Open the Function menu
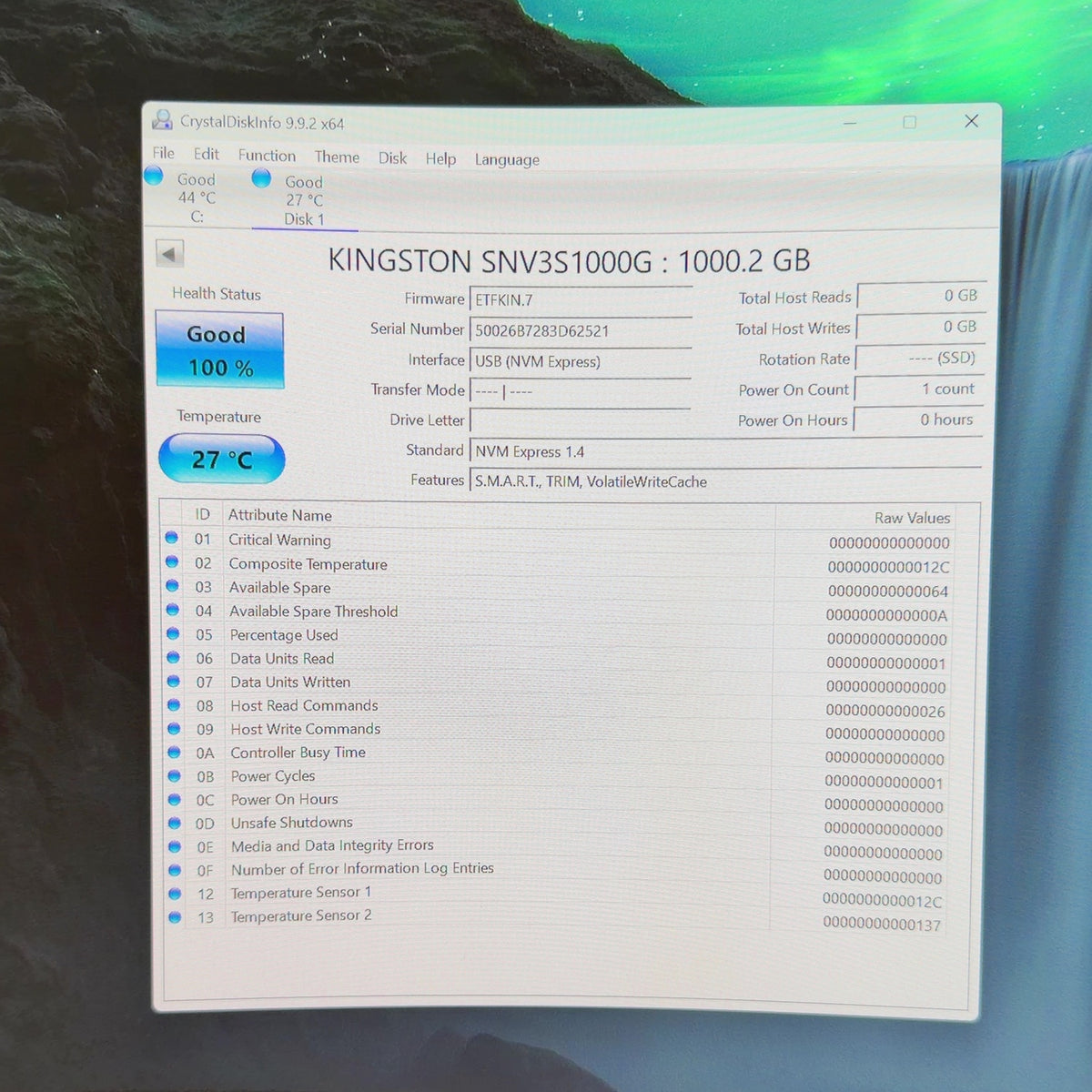The height and width of the screenshot is (1092, 1092). 267,156
